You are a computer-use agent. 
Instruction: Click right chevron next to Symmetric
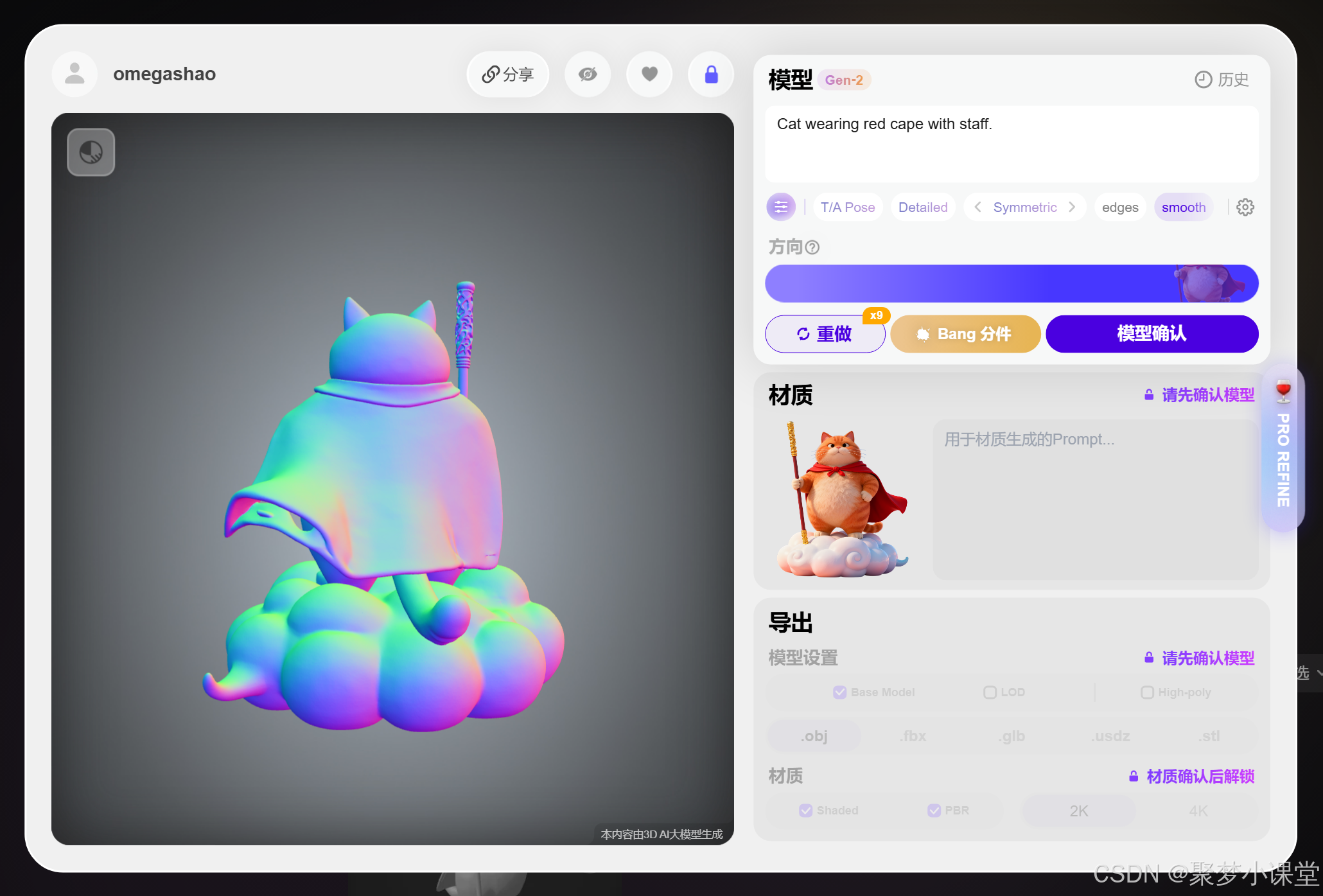tap(1072, 207)
